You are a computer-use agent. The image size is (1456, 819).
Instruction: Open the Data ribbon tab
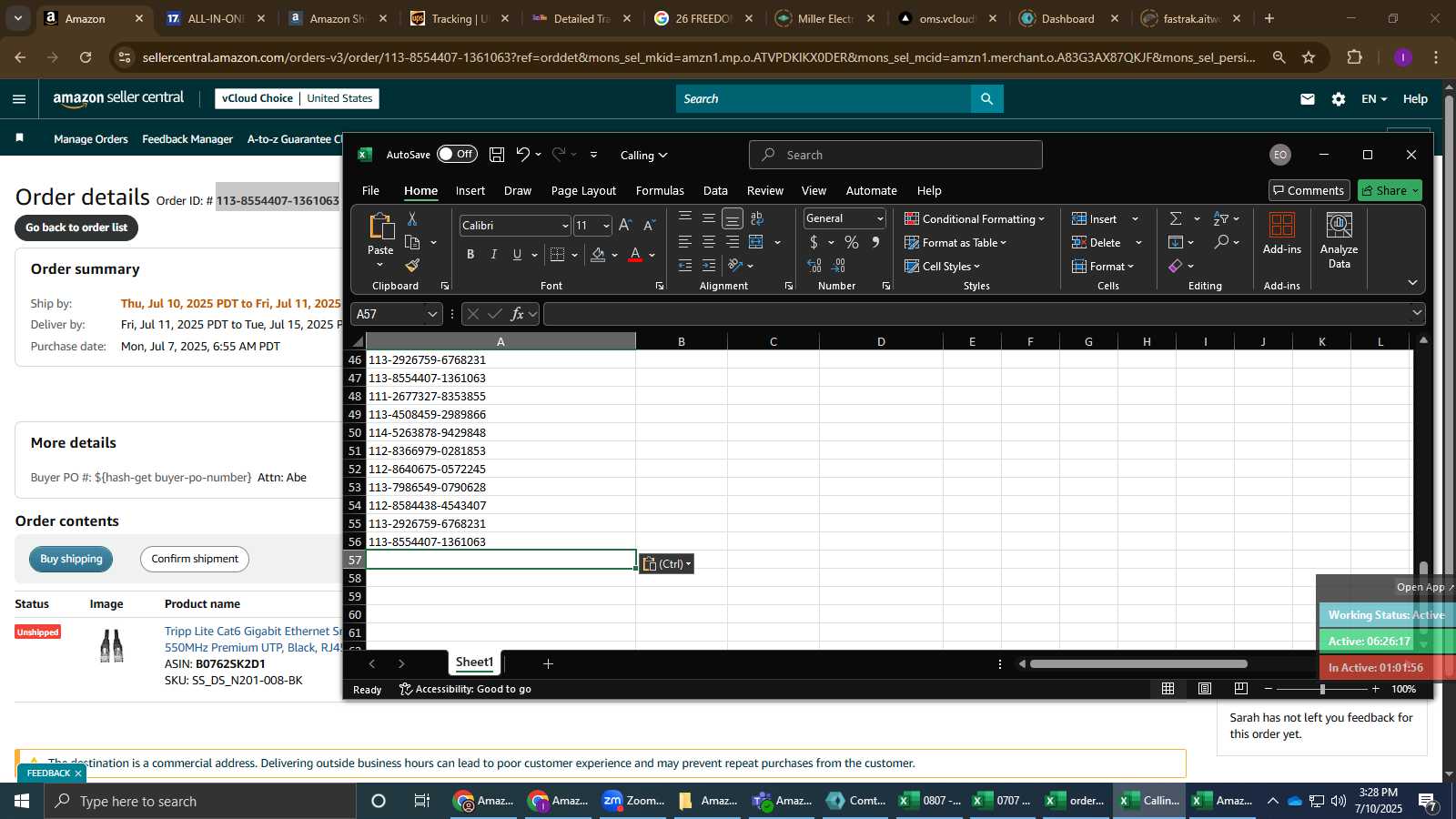(715, 190)
